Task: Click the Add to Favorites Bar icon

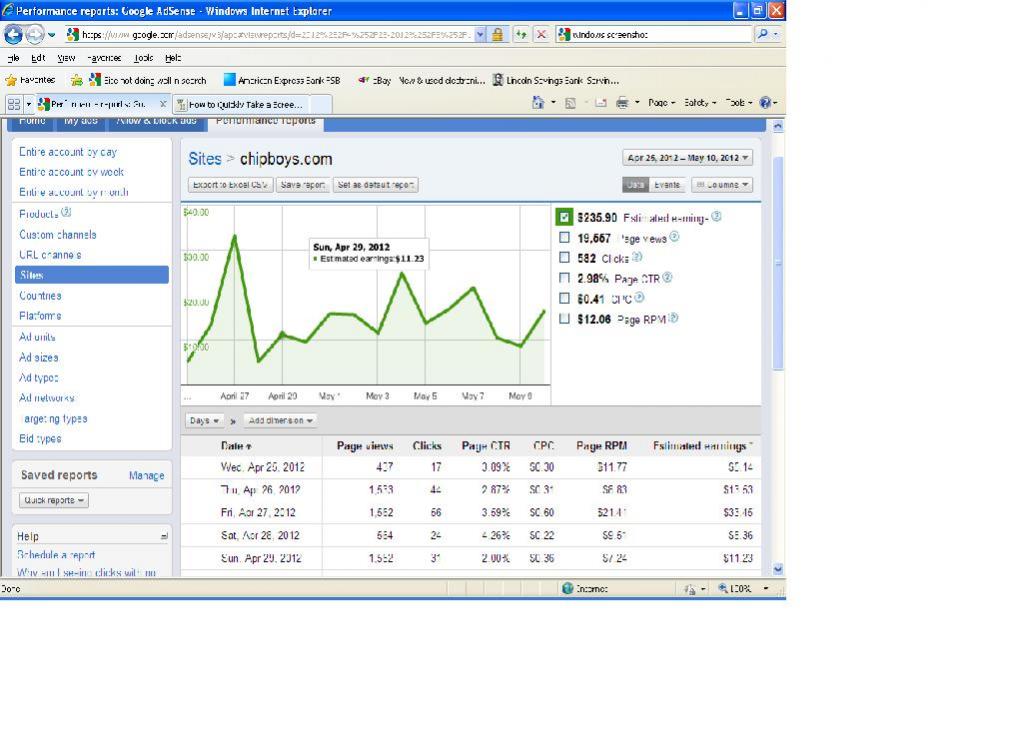Action: tap(76, 80)
